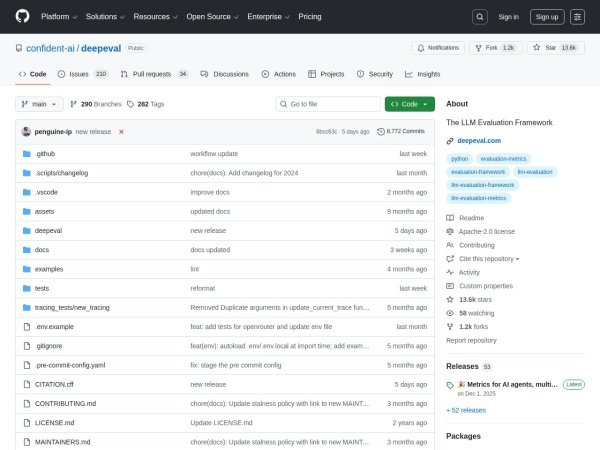The height and width of the screenshot is (450, 600).
Task: Switch to the Code tab
Action: [x=33, y=74]
